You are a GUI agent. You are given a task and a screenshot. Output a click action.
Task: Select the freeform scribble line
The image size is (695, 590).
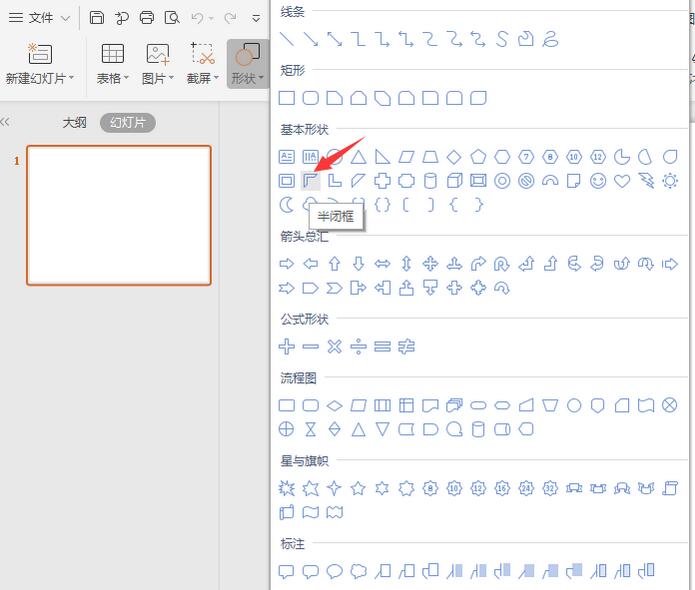click(550, 39)
